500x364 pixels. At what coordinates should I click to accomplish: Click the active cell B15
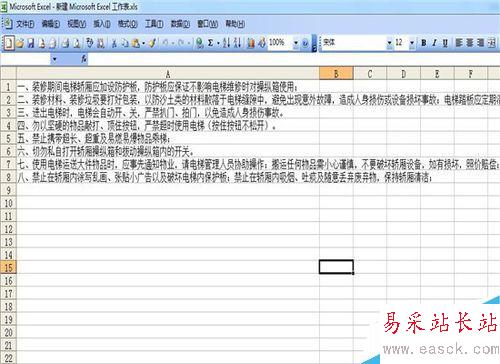[336, 267]
